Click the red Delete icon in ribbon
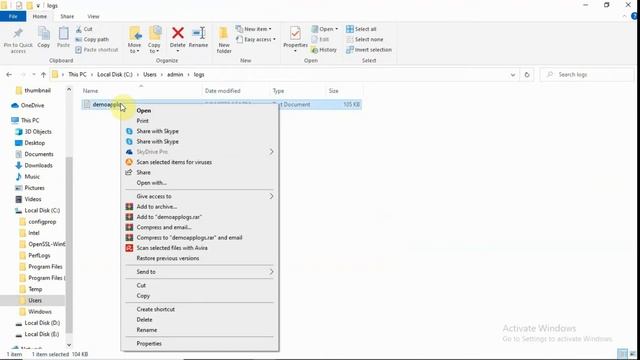Screen dimensions: 640x360 click(x=178, y=33)
